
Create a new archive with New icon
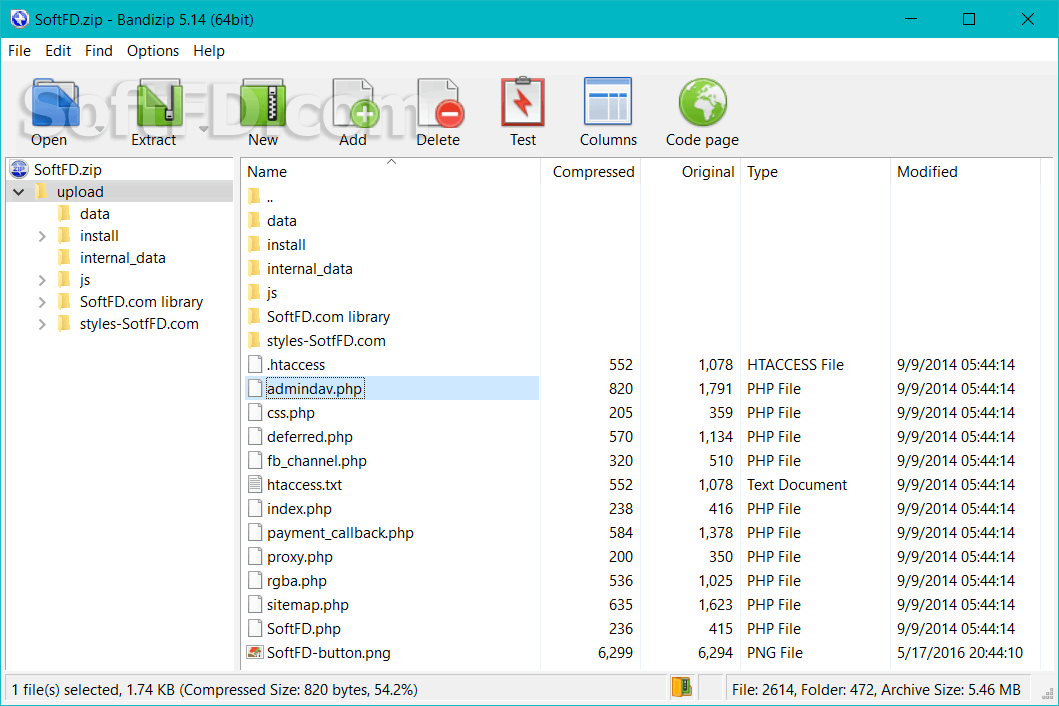[x=263, y=103]
